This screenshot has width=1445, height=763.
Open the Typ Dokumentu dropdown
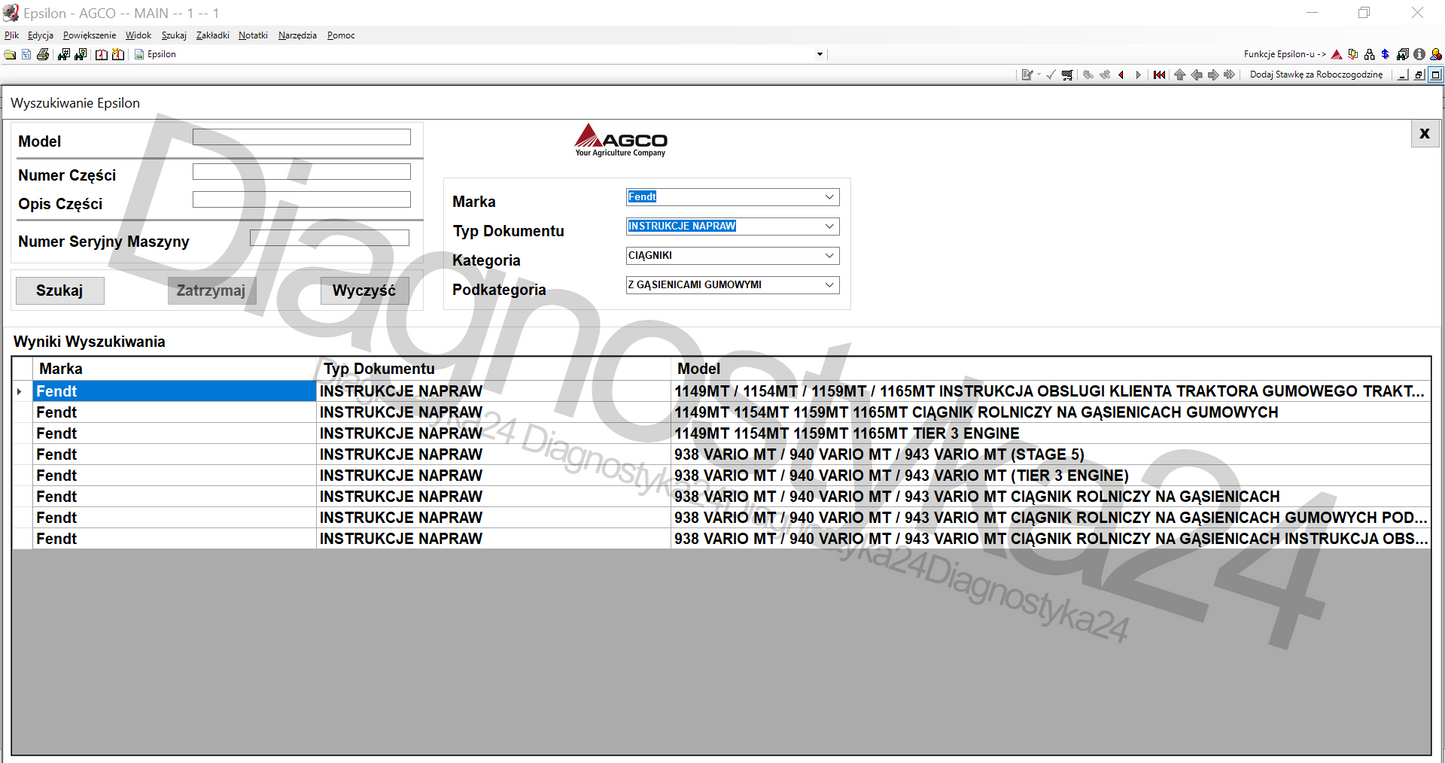[830, 226]
